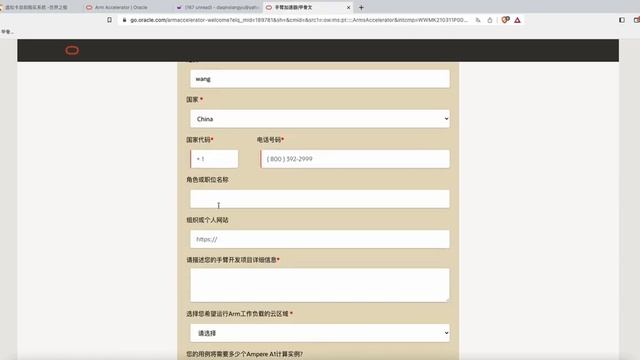Click the 电话号码 label

[x=269, y=140]
